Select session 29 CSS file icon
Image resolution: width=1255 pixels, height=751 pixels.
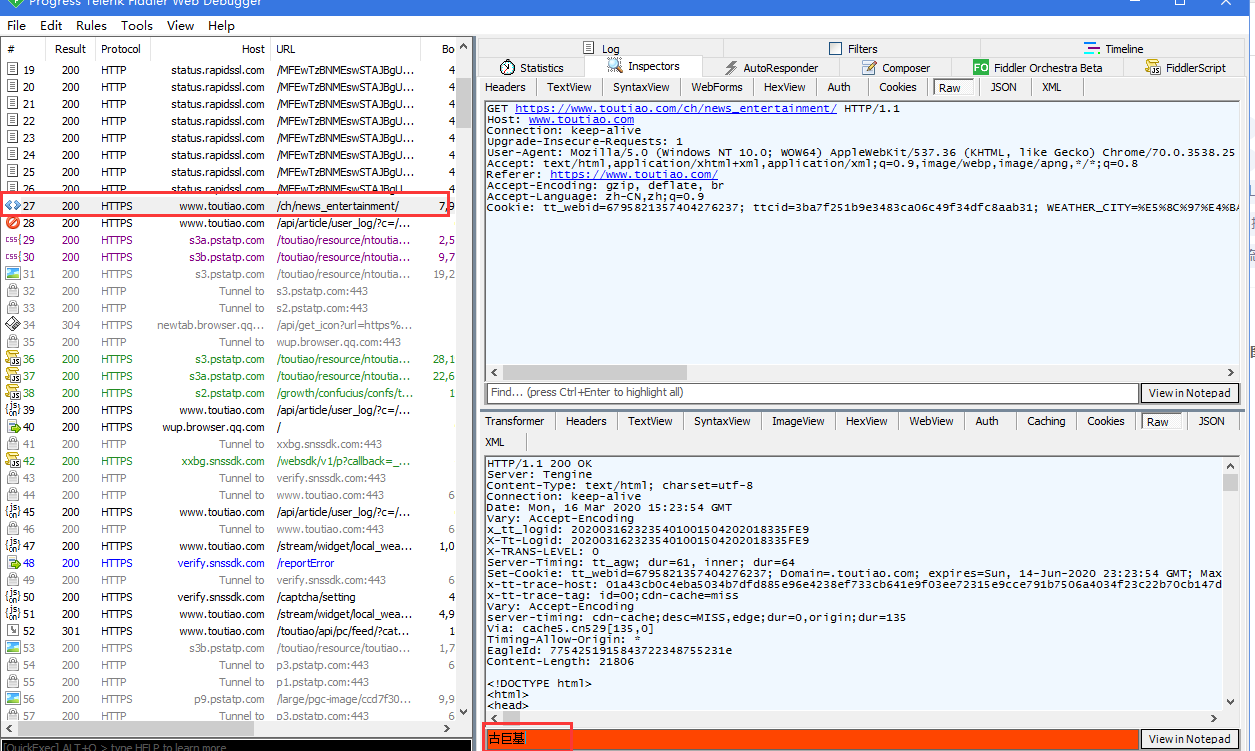[12, 240]
